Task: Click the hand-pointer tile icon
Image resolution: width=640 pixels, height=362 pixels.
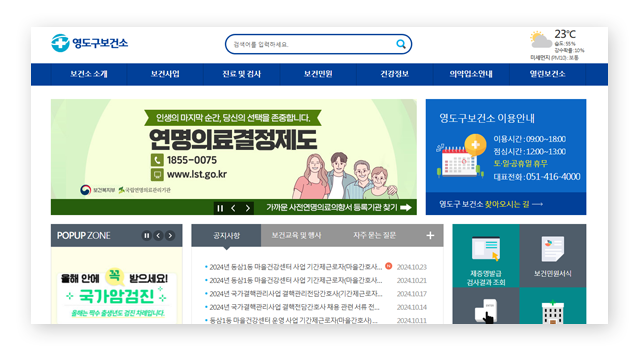Action: [x=485, y=311]
